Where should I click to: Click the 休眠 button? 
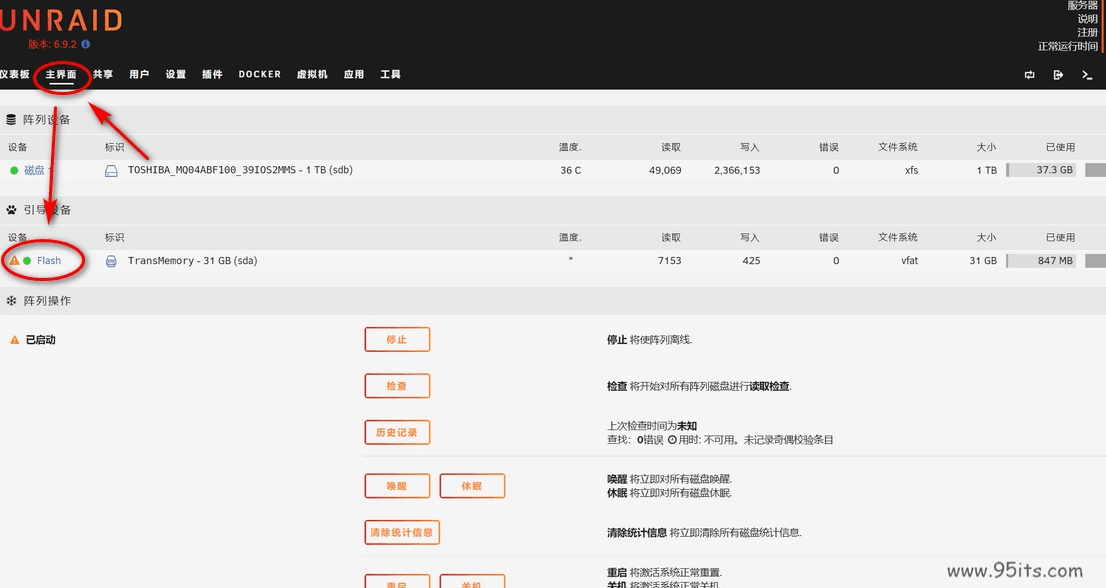(472, 486)
